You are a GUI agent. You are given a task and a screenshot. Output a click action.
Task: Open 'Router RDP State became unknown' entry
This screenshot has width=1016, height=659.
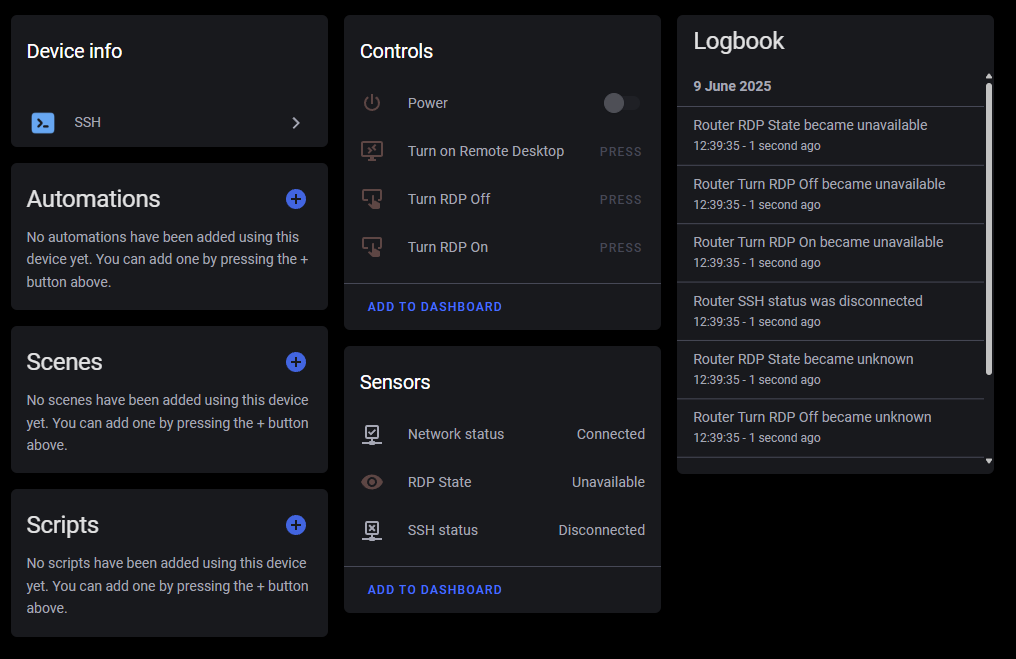click(x=830, y=369)
